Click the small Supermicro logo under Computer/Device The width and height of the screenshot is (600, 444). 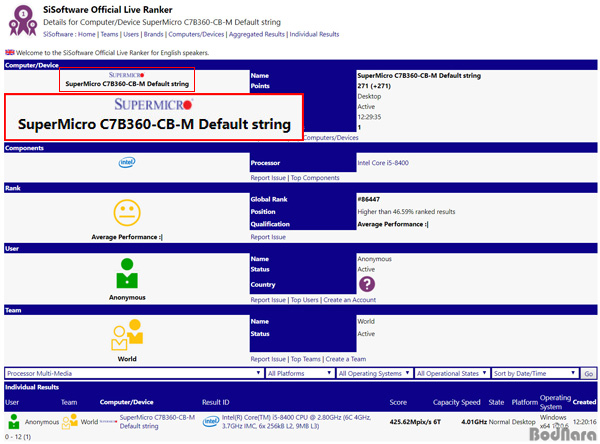127,75
